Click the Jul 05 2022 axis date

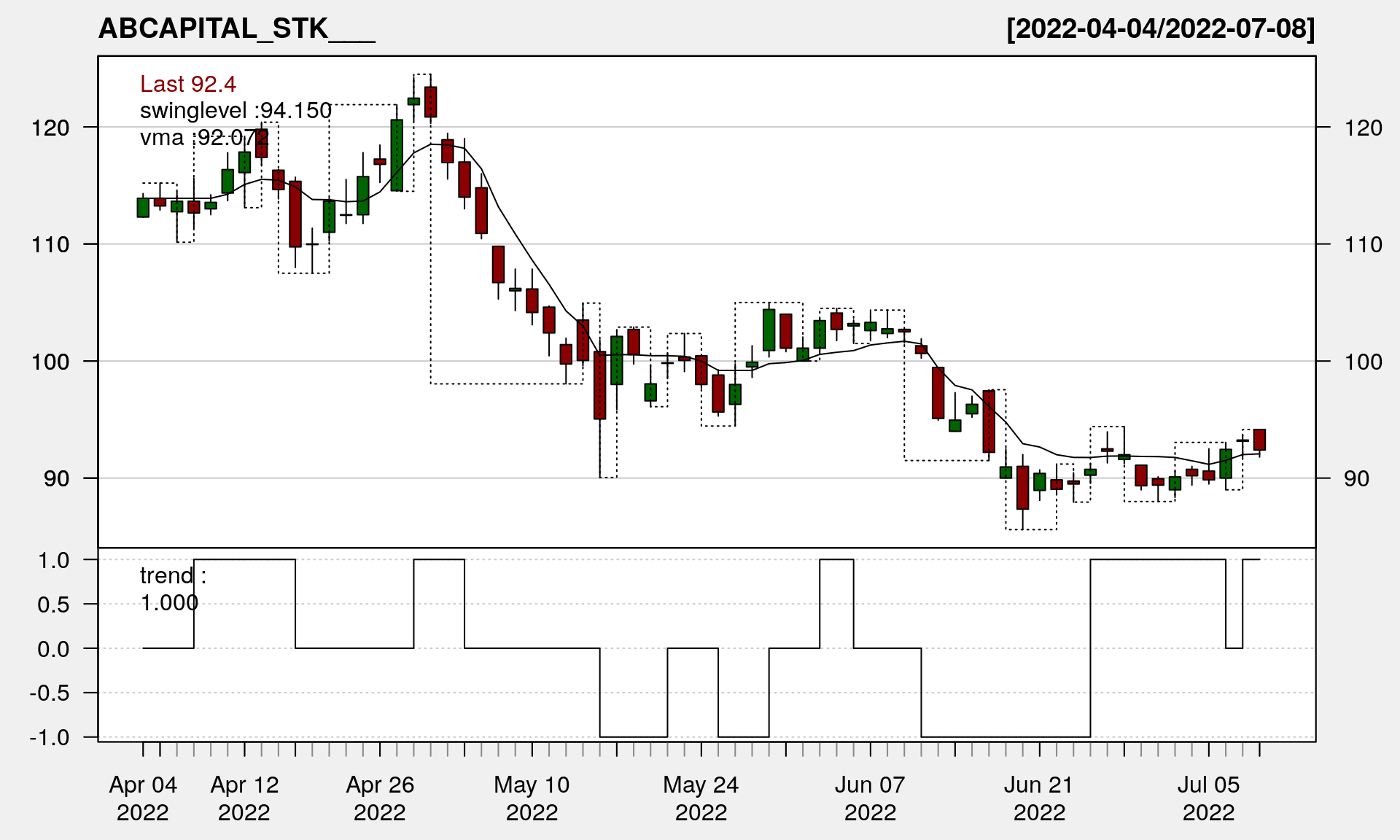click(1208, 798)
